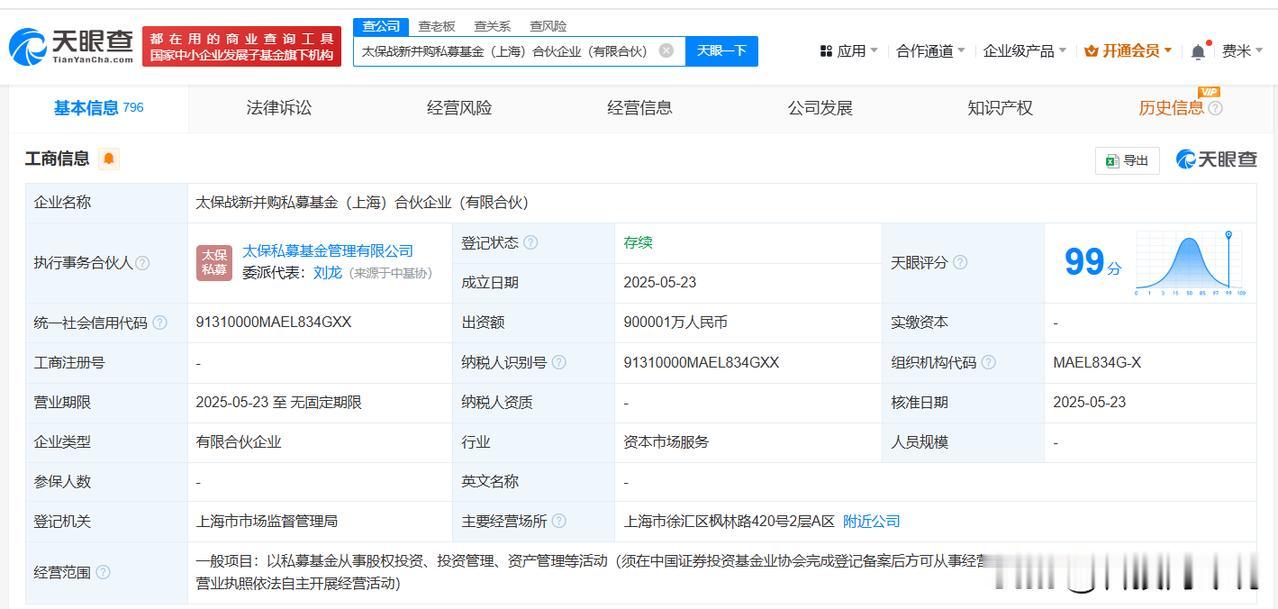
Task: Open the 应用 dropdown menu
Action: point(849,51)
